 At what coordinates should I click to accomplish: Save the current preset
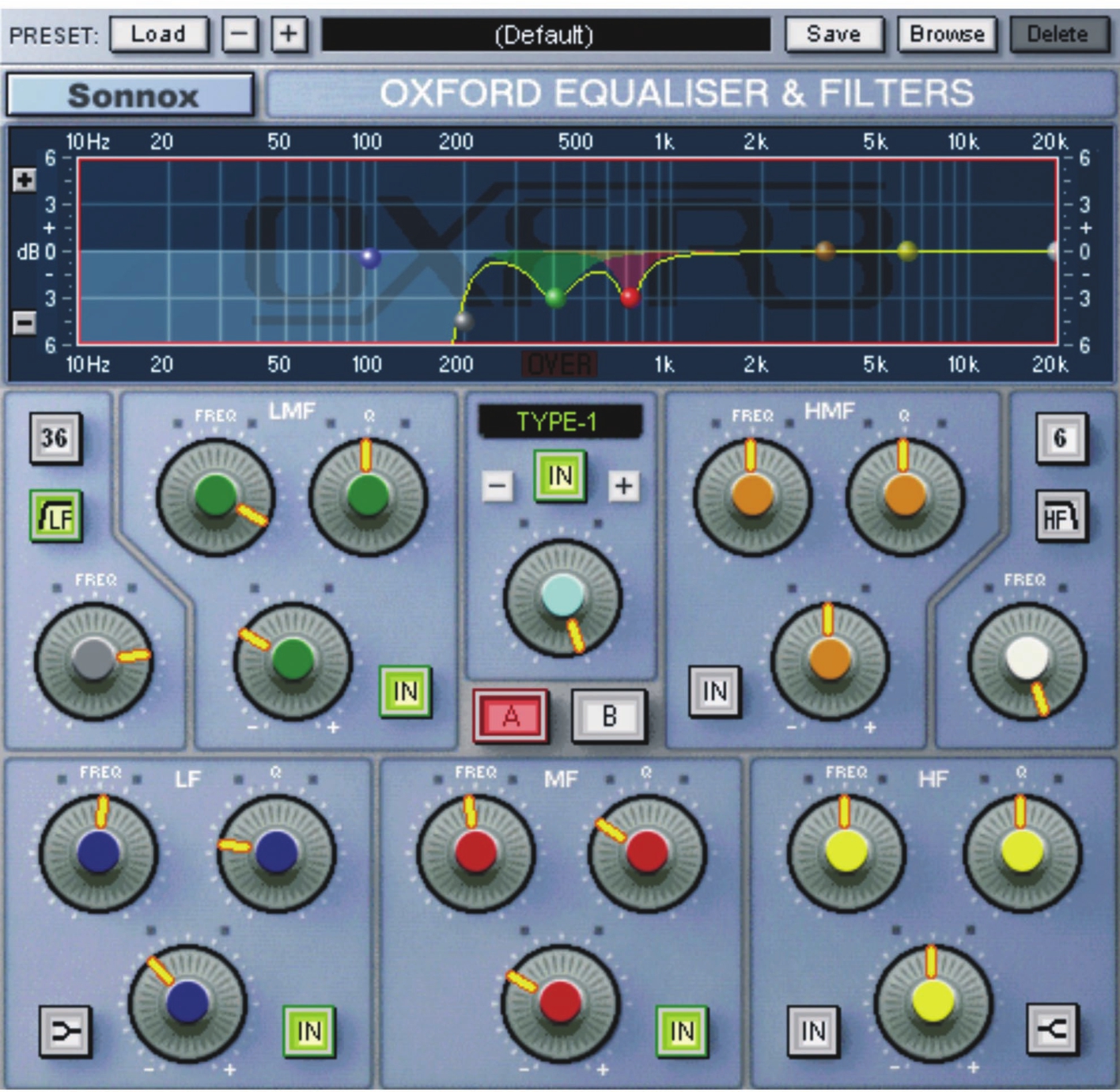tap(834, 35)
